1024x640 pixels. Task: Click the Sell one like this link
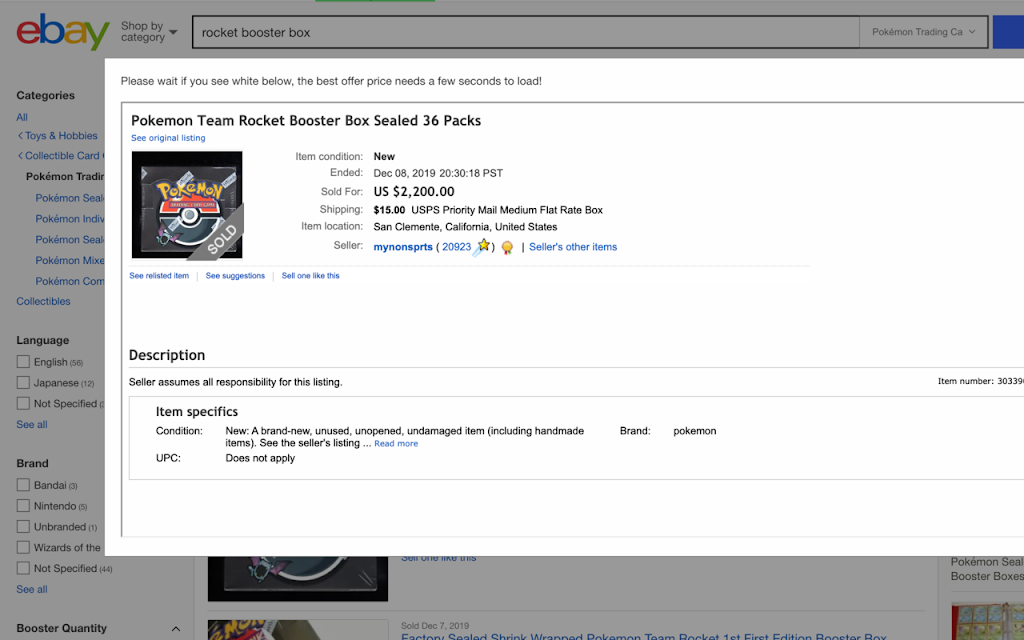[x=310, y=276]
